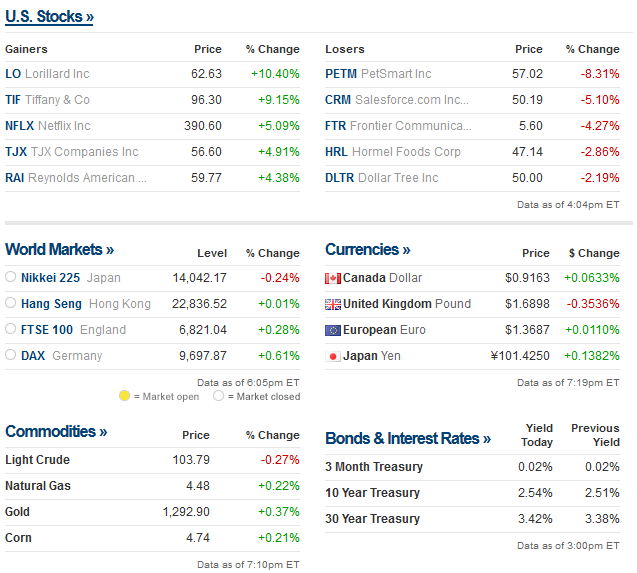This screenshot has width=637, height=573.
Task: Click 30 Year previous yield 3.38%
Action: (x=602, y=519)
